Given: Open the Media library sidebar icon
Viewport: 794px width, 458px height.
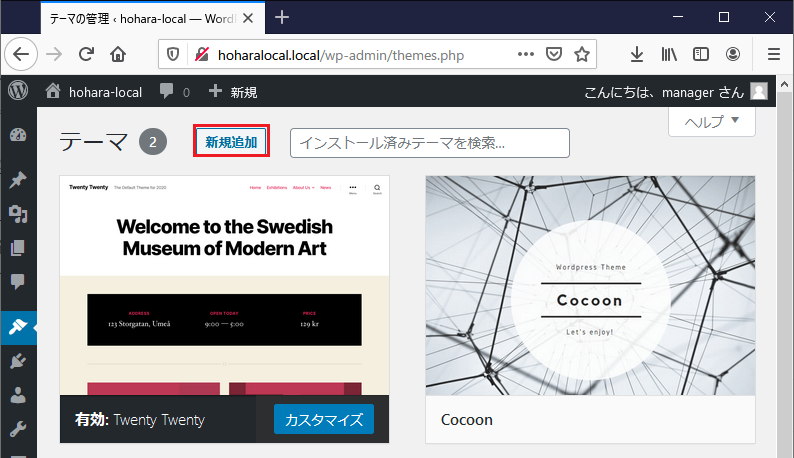Looking at the screenshot, I should (18, 213).
